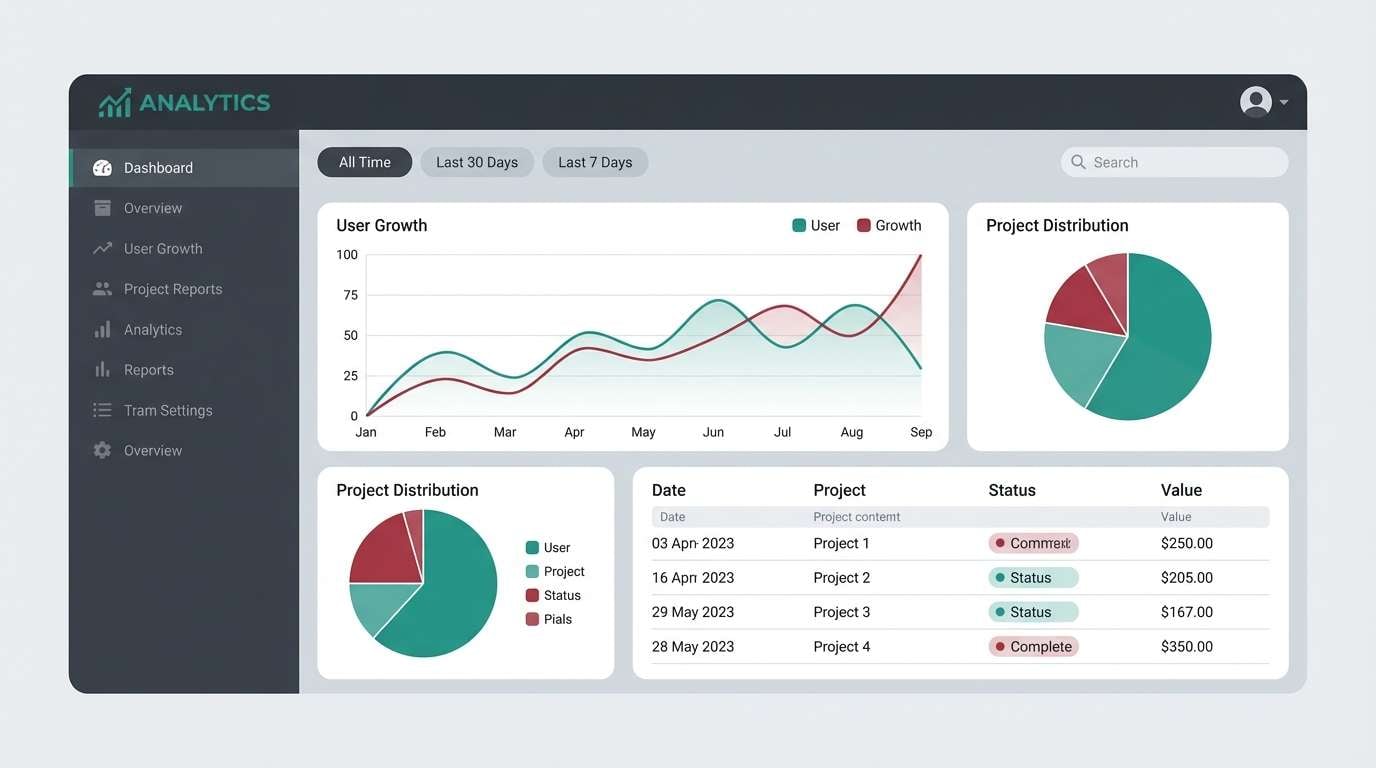Click the Overview panel icon
Viewport: 1376px width, 768px height.
coord(102,208)
